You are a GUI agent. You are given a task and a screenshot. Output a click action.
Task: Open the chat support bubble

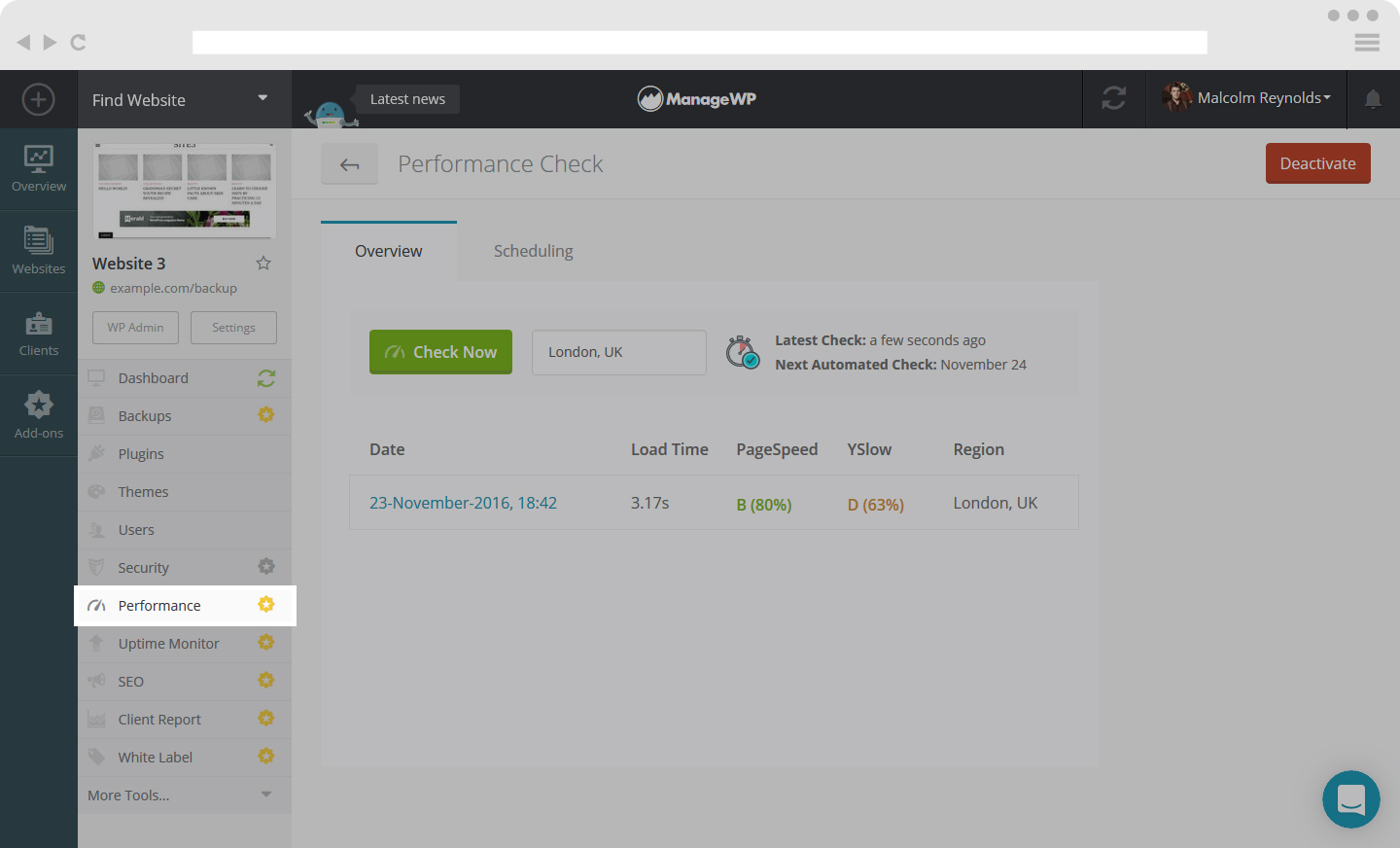1351,799
